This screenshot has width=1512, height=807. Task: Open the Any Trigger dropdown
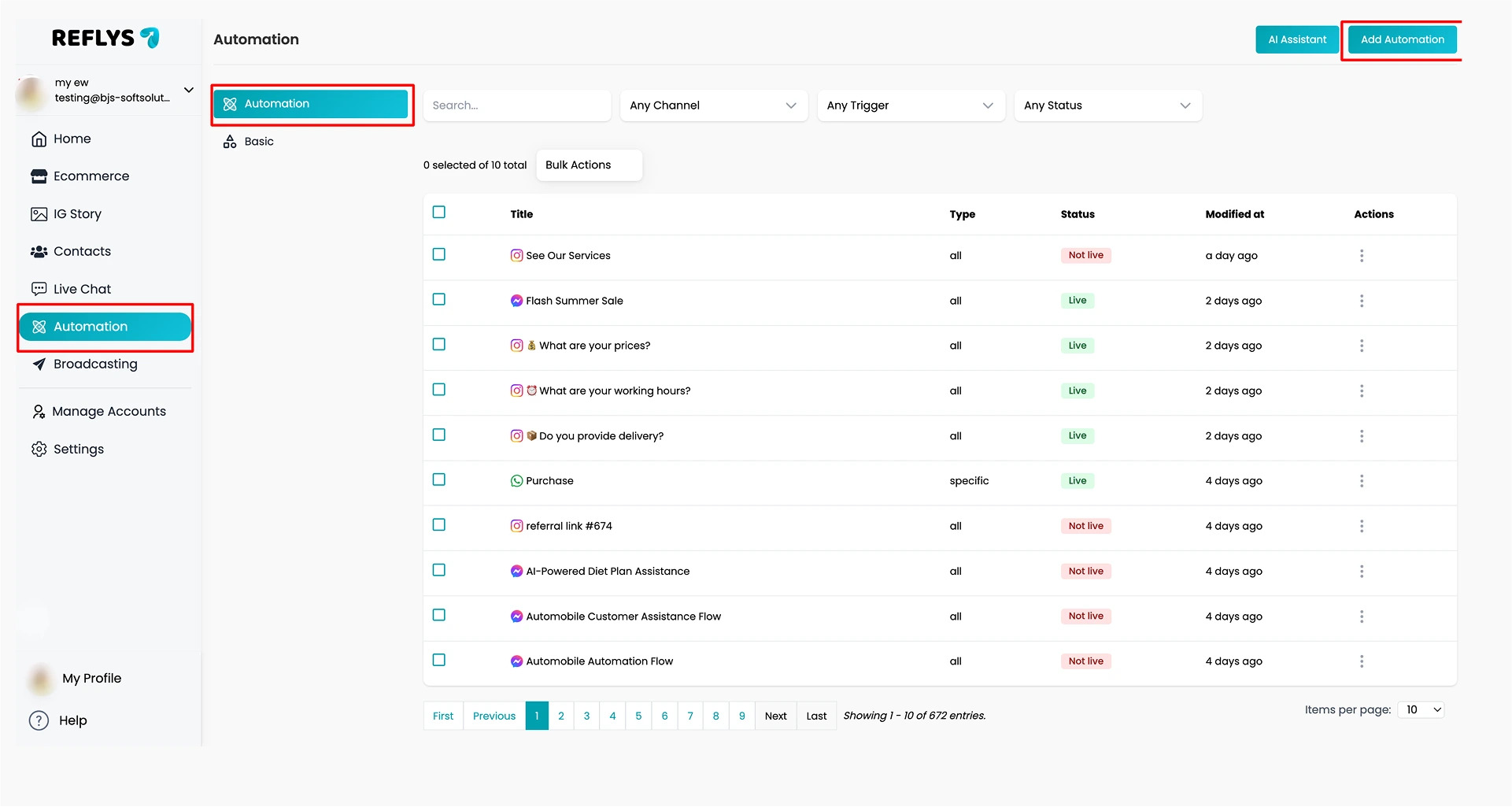pos(911,106)
